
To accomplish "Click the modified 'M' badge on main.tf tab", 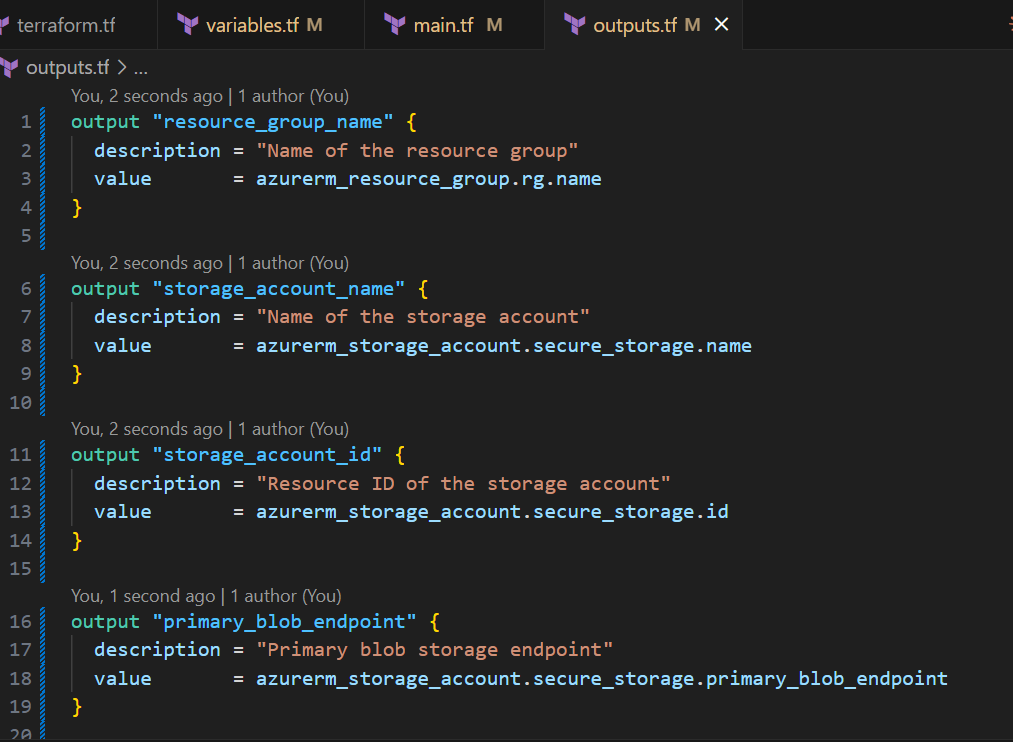I will point(494,24).
